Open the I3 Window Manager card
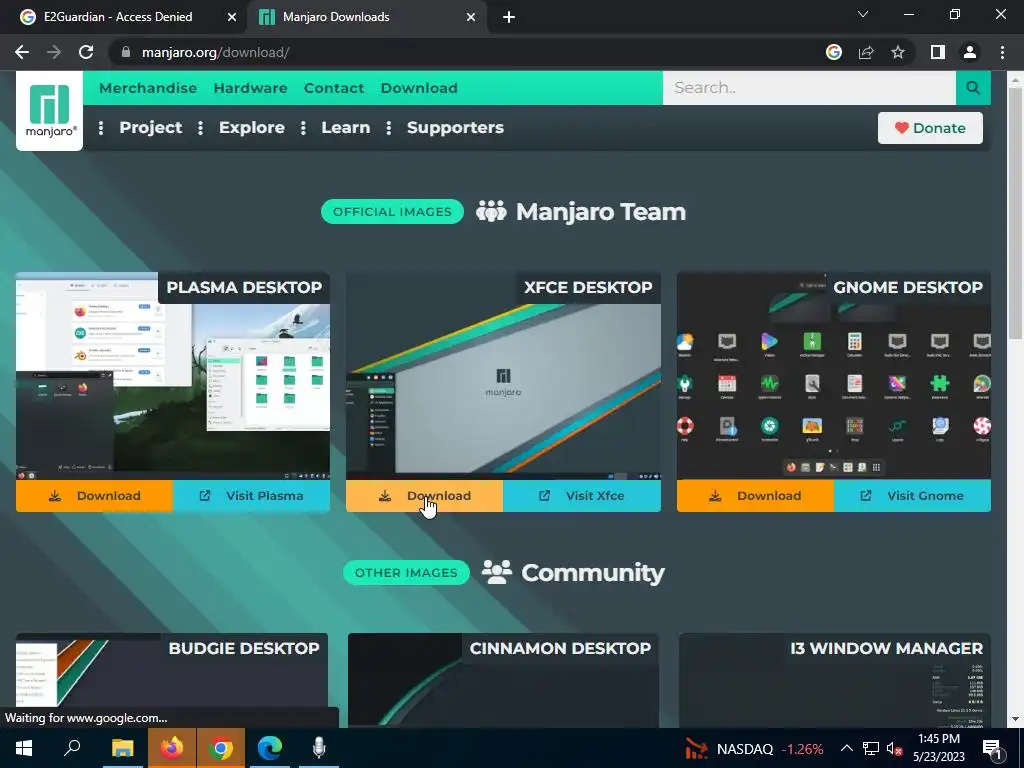Screen dimensions: 1024x768 (835, 680)
